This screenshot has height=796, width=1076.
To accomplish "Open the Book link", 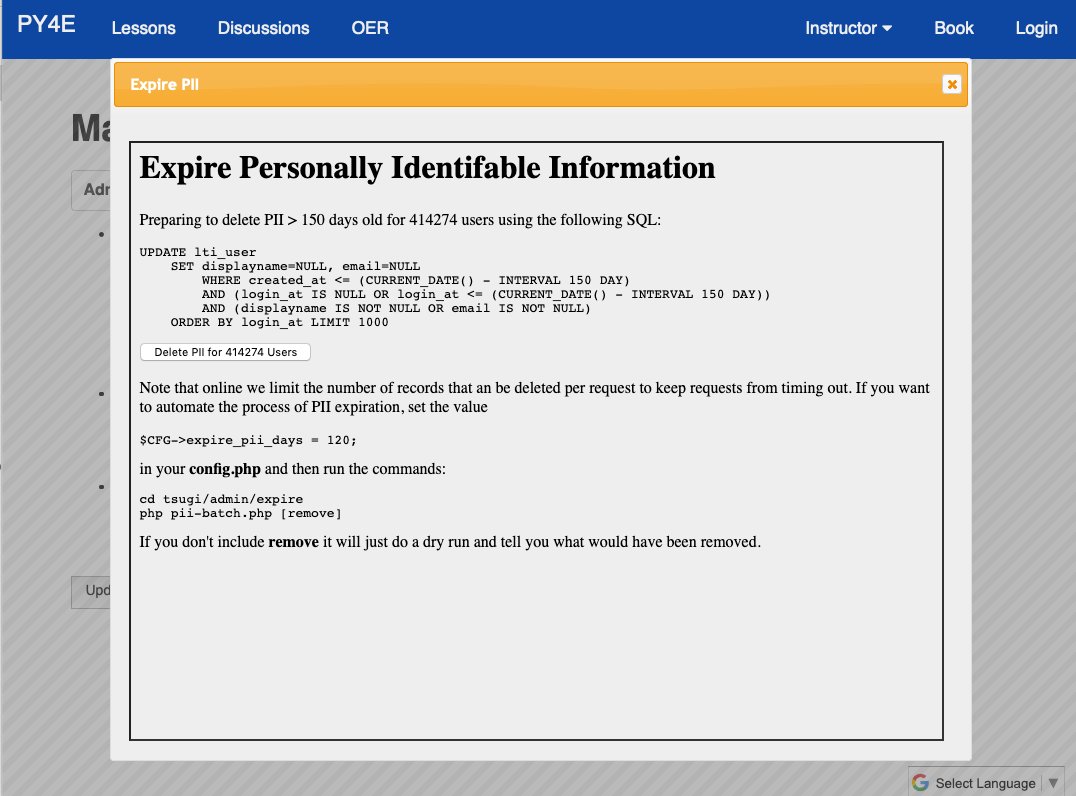I will coord(954,28).
